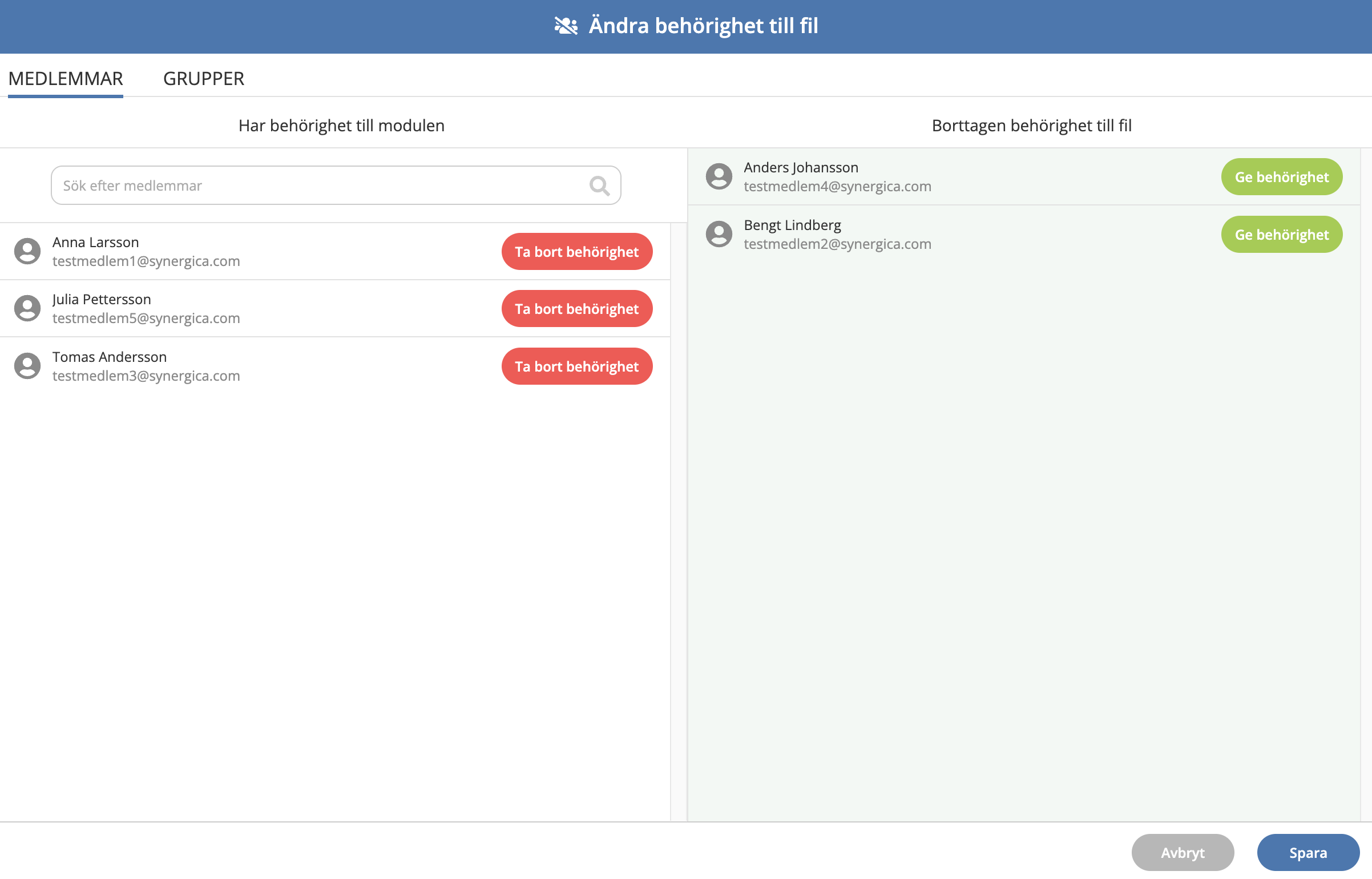Click Tomas Andersson's avatar icon
The image size is (1372, 879).
coord(27,366)
